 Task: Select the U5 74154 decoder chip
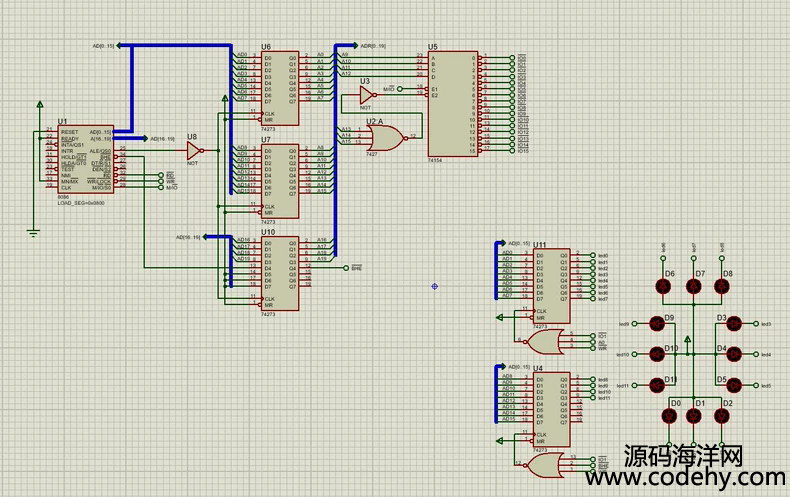pyautogui.click(x=453, y=104)
